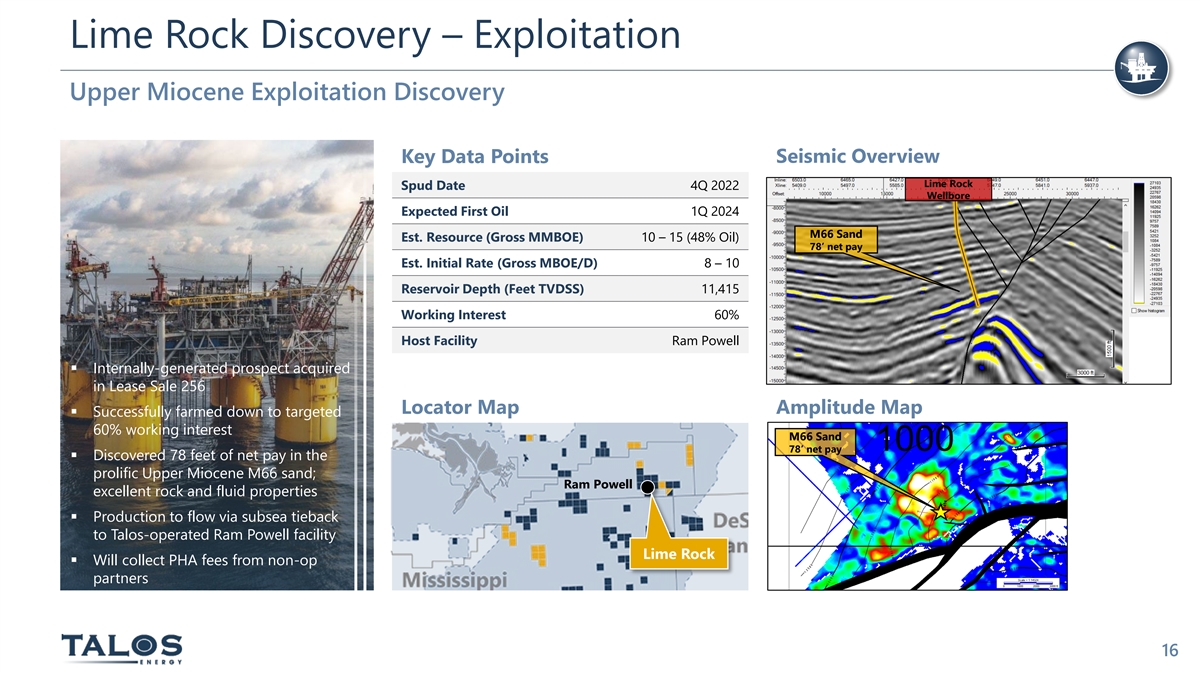Viewport: 1200px width, 675px height.
Task: Click the Lime Rock callout on locator map
Action: tap(679, 554)
